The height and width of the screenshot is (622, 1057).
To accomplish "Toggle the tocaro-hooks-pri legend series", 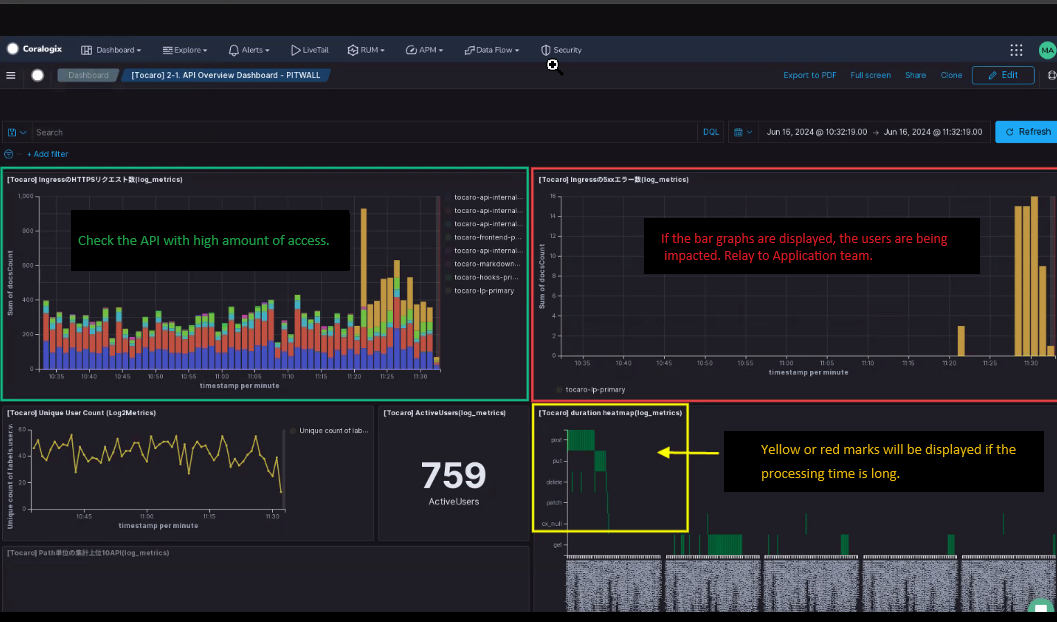I will coord(487,277).
